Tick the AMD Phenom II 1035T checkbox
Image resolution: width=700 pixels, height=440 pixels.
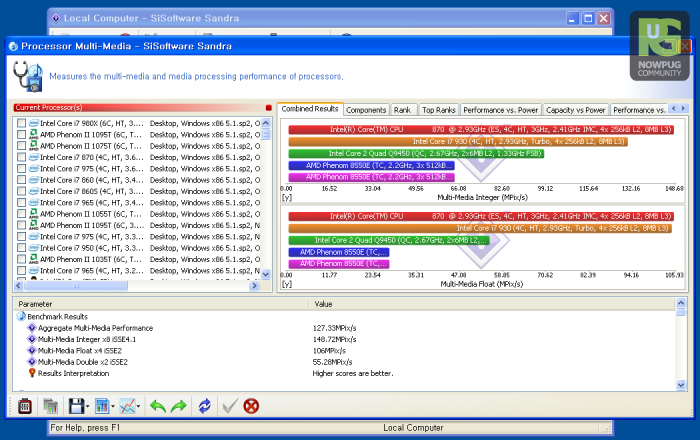coord(21,259)
